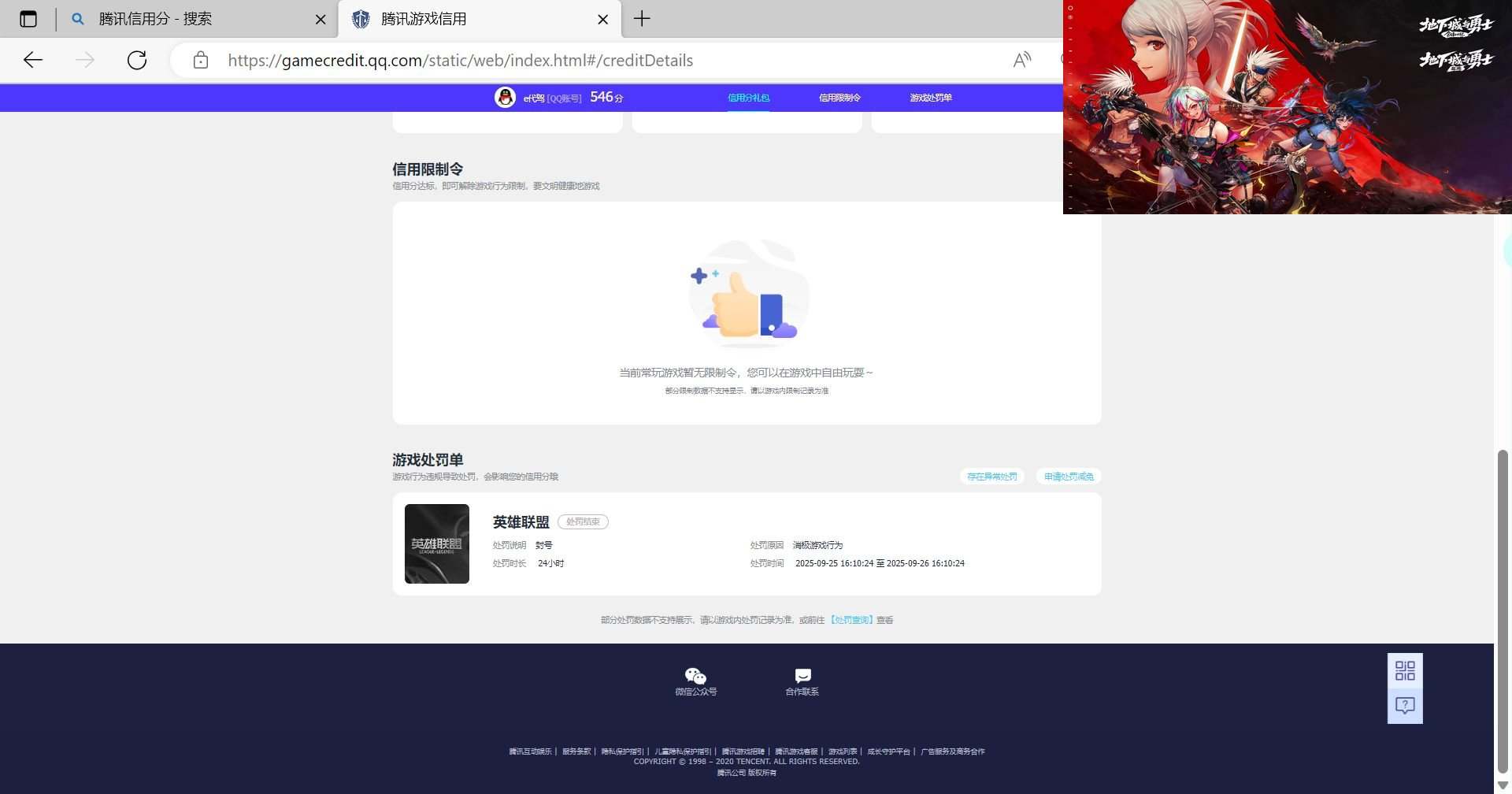Open the 腾讯互动娱乐 footer link
The height and width of the screenshot is (794, 1512).
click(530, 751)
